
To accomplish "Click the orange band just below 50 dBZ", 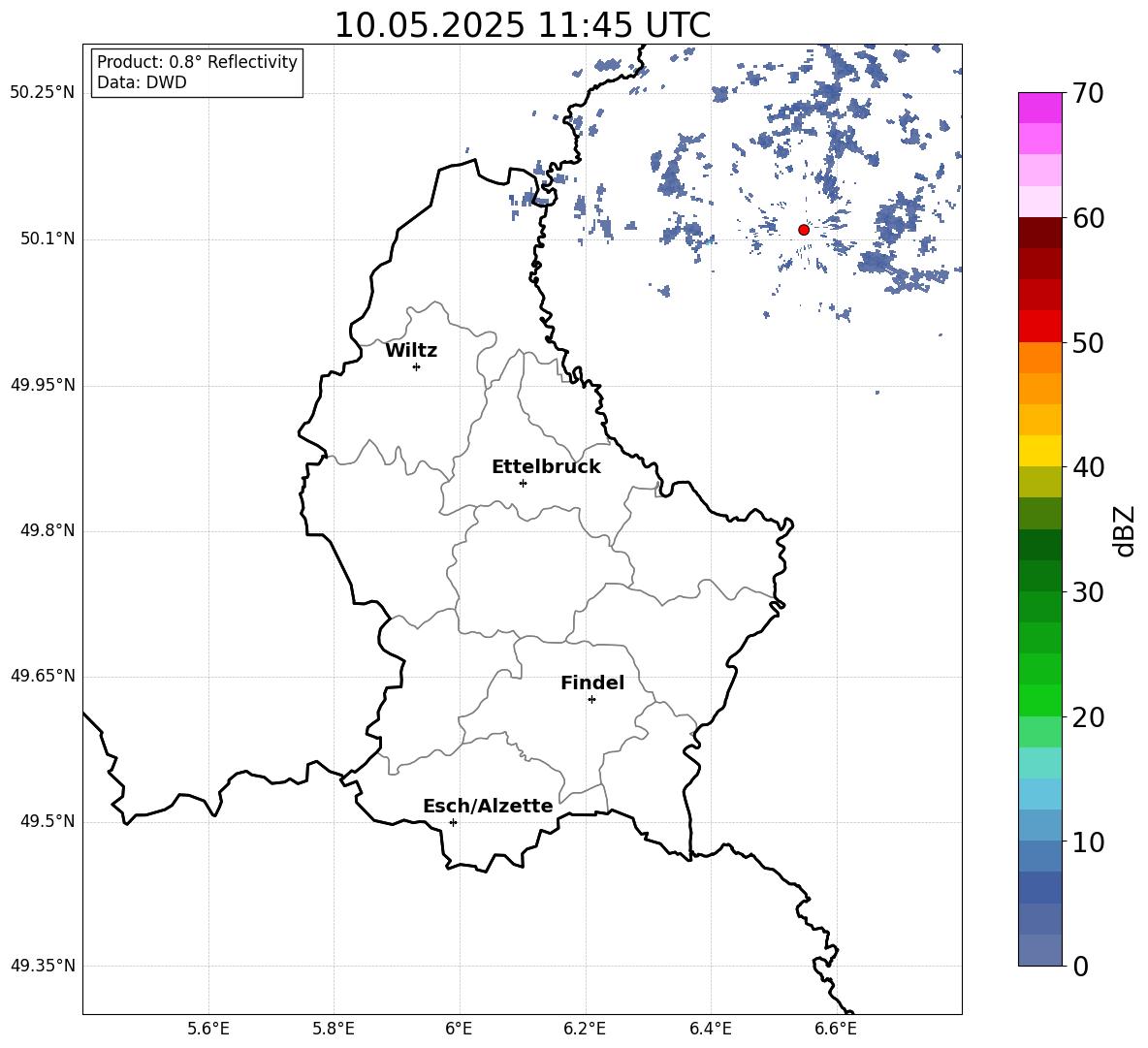I will (x=1039, y=357).
